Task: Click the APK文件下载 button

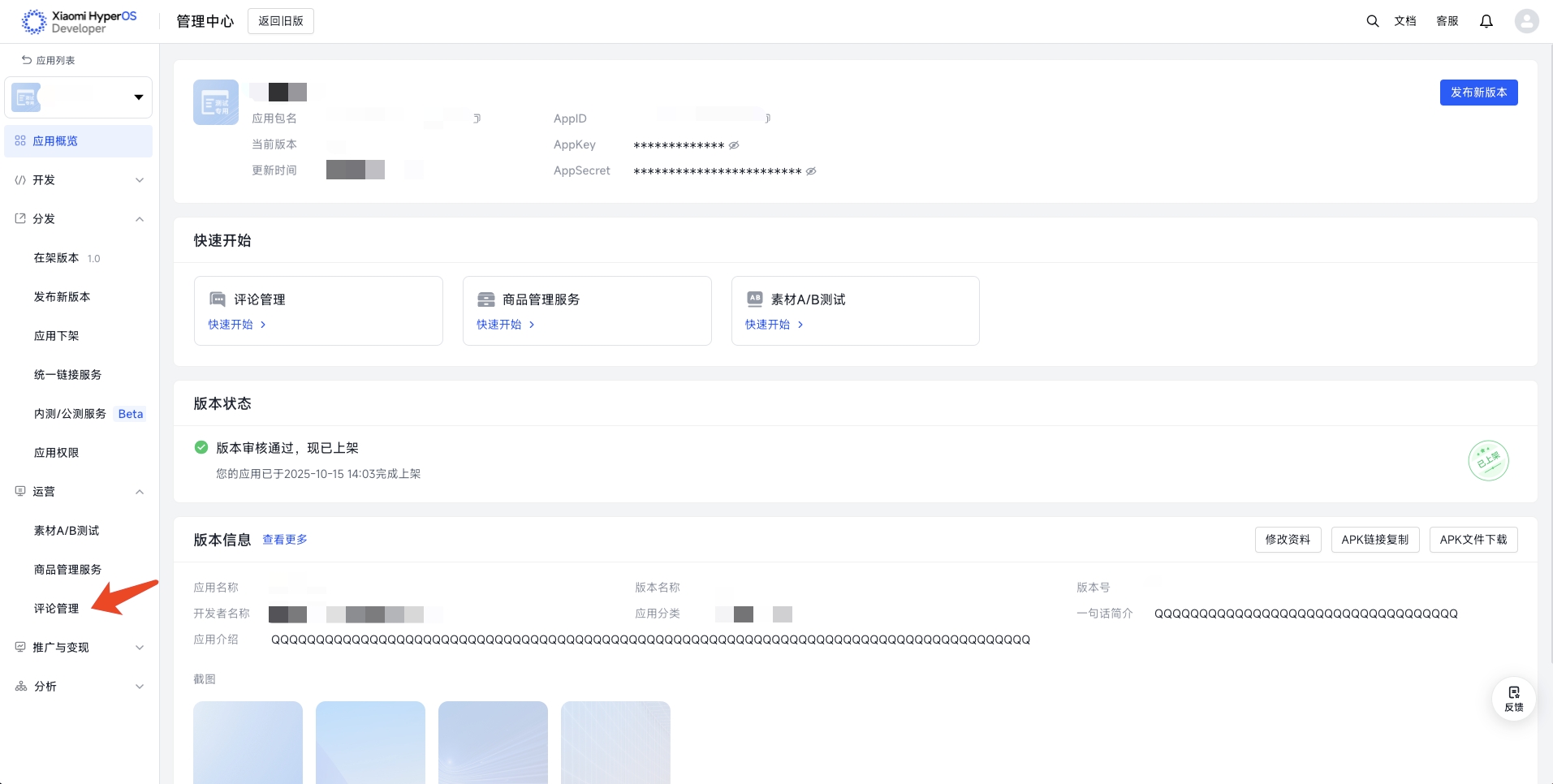Action: [x=1473, y=540]
